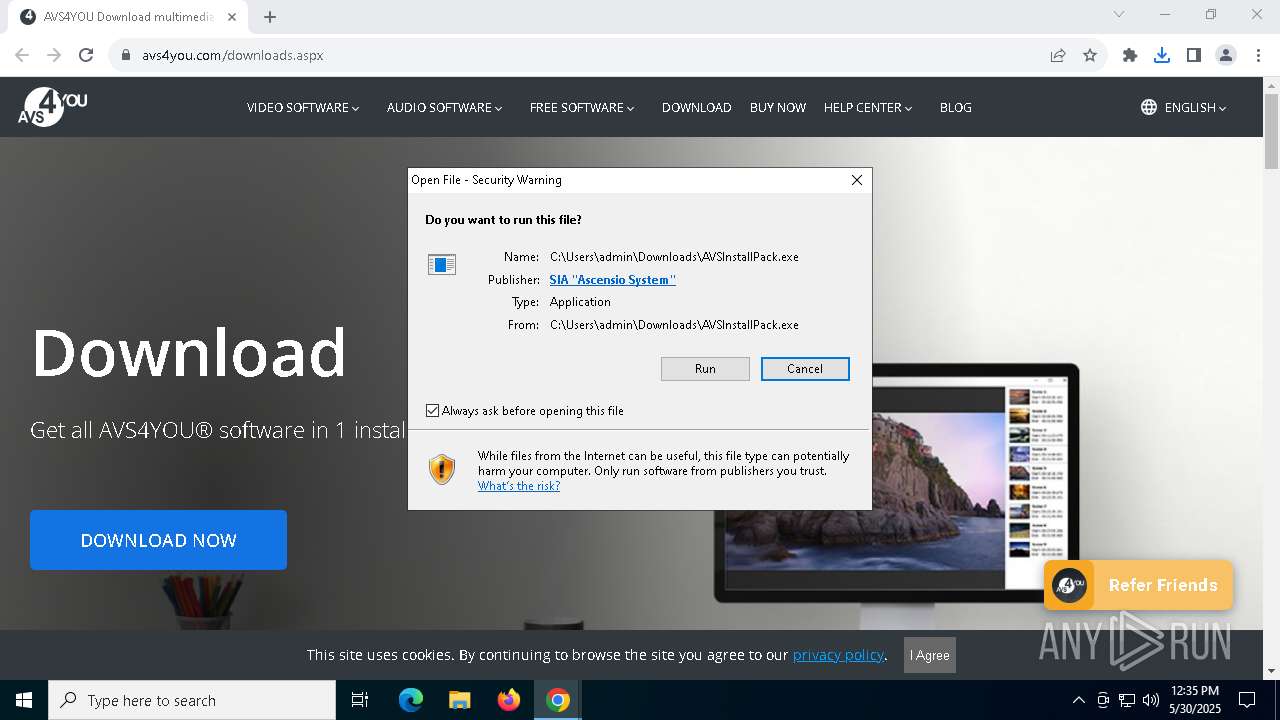The width and height of the screenshot is (1280, 720).
Task: Open SIA Ascensio System publisher link
Action: (x=612, y=280)
